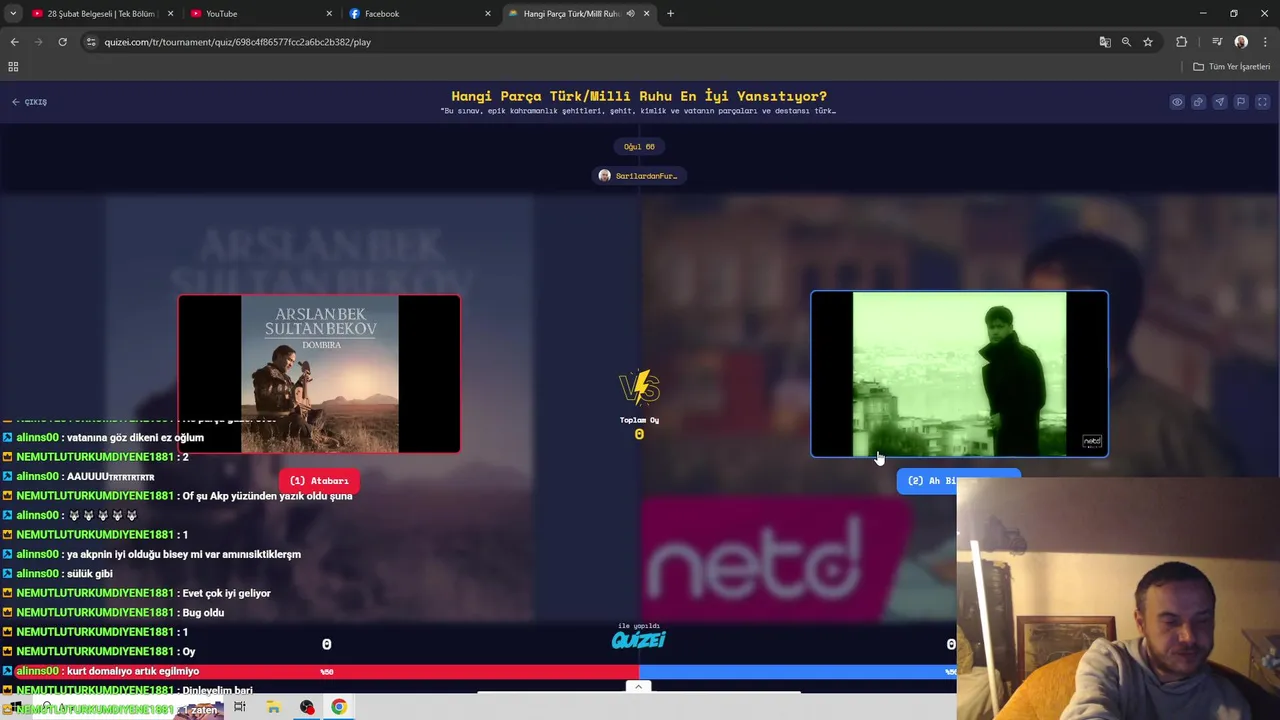Click chat message 'Bug oldu'
1280x720 pixels.
(x=203, y=612)
